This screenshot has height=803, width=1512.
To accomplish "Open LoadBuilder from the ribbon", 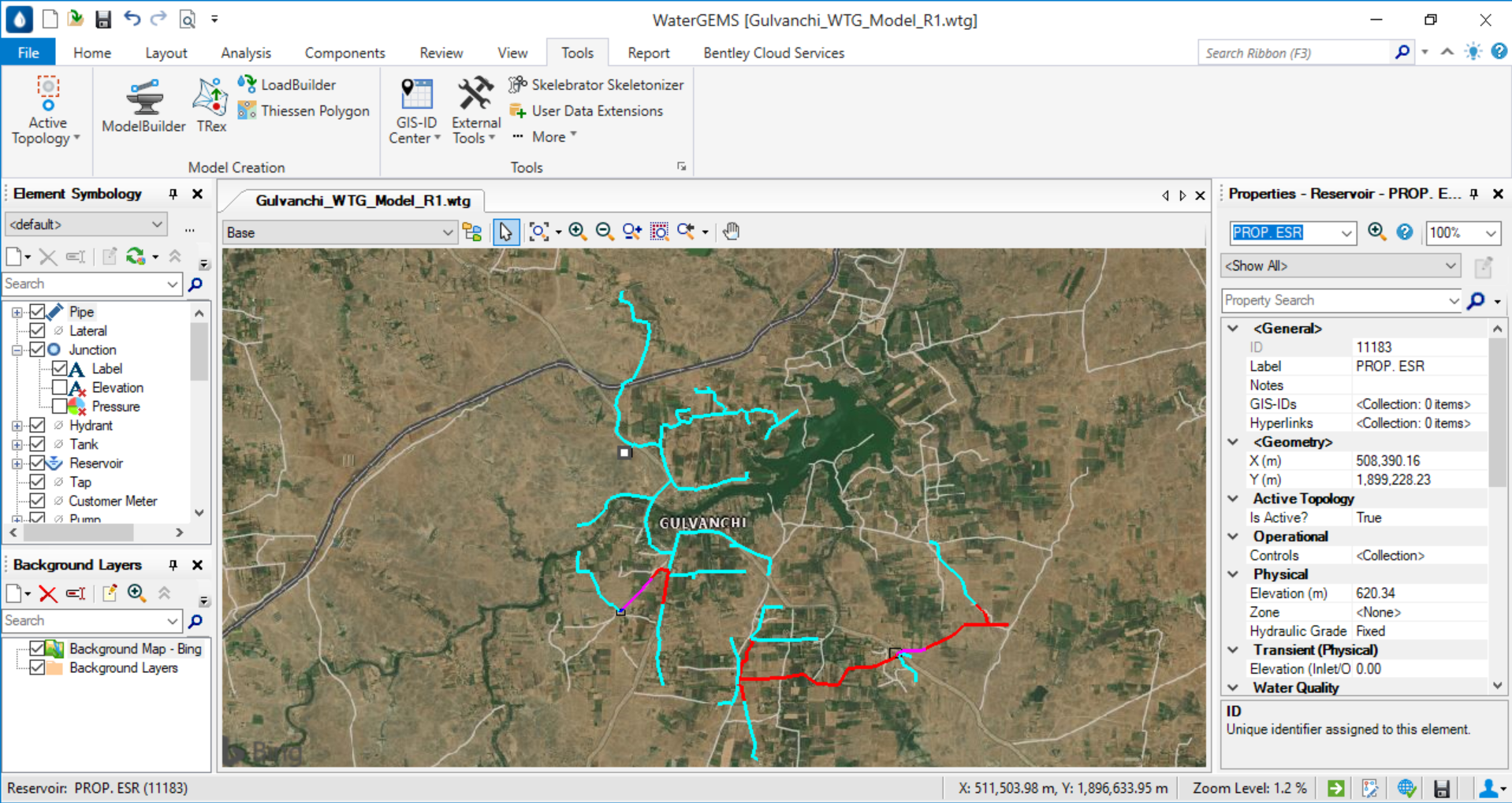I will pos(287,84).
